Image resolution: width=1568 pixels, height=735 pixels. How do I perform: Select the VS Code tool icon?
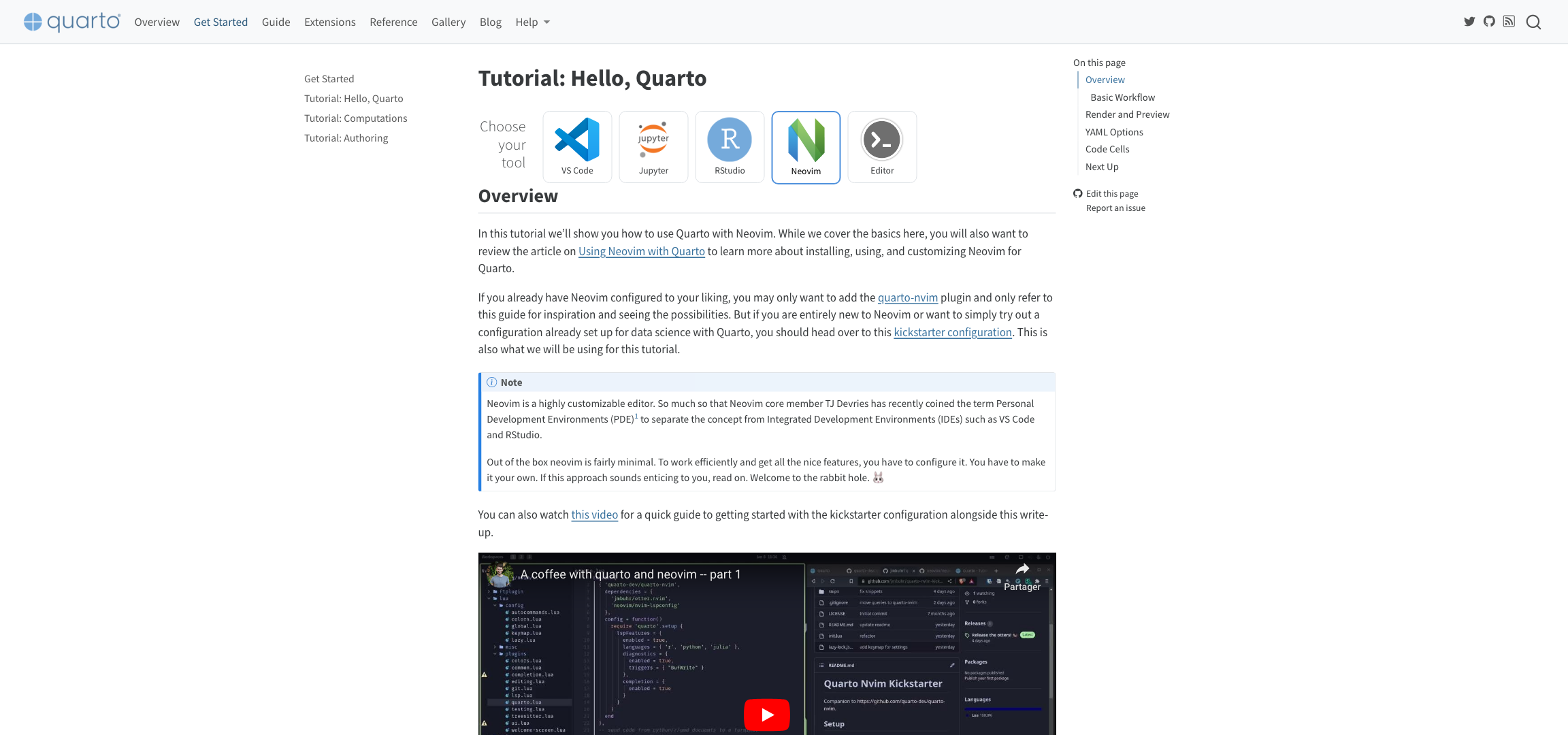pyautogui.click(x=577, y=147)
